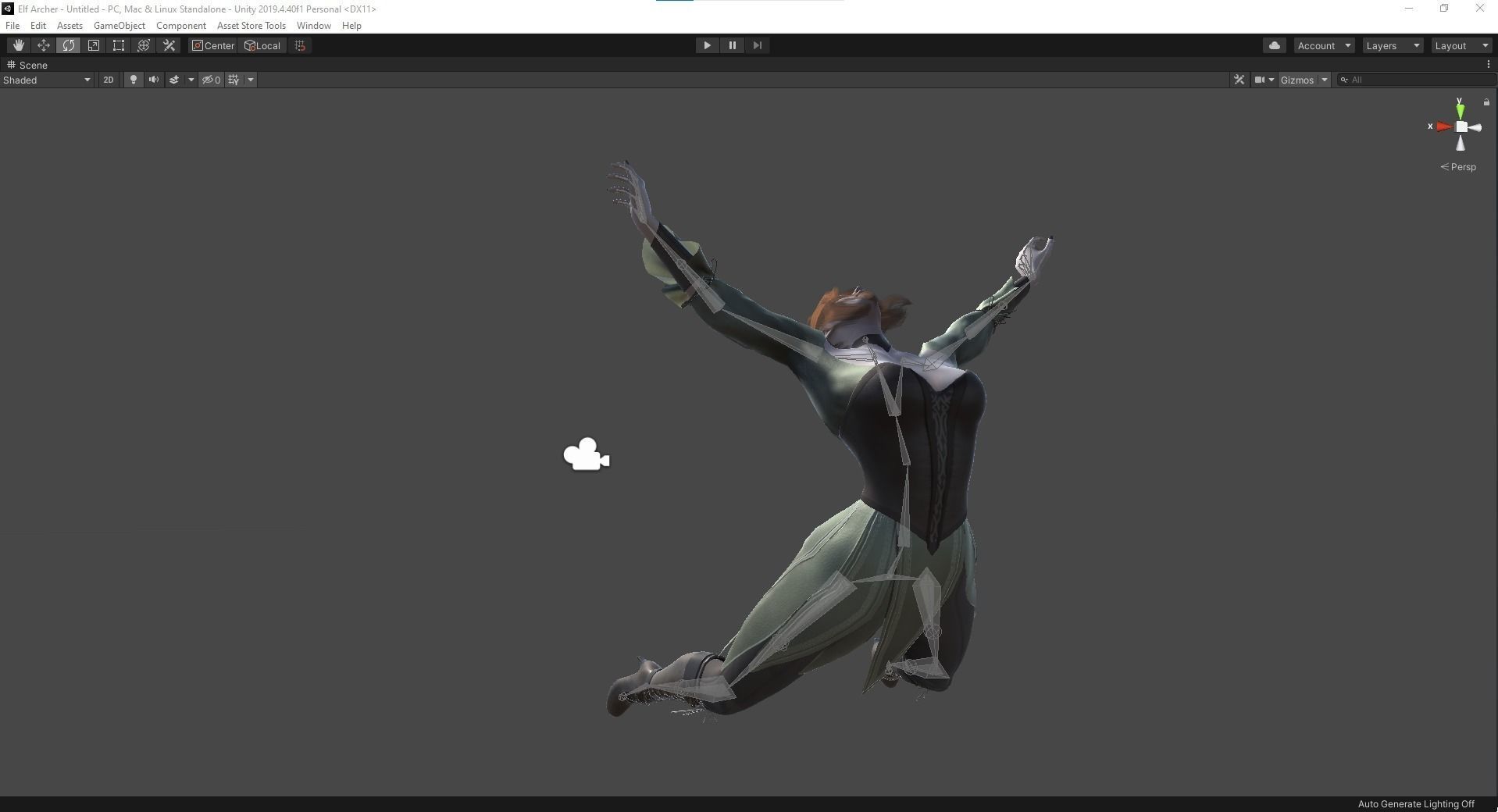Select the Hand tool

[18, 45]
